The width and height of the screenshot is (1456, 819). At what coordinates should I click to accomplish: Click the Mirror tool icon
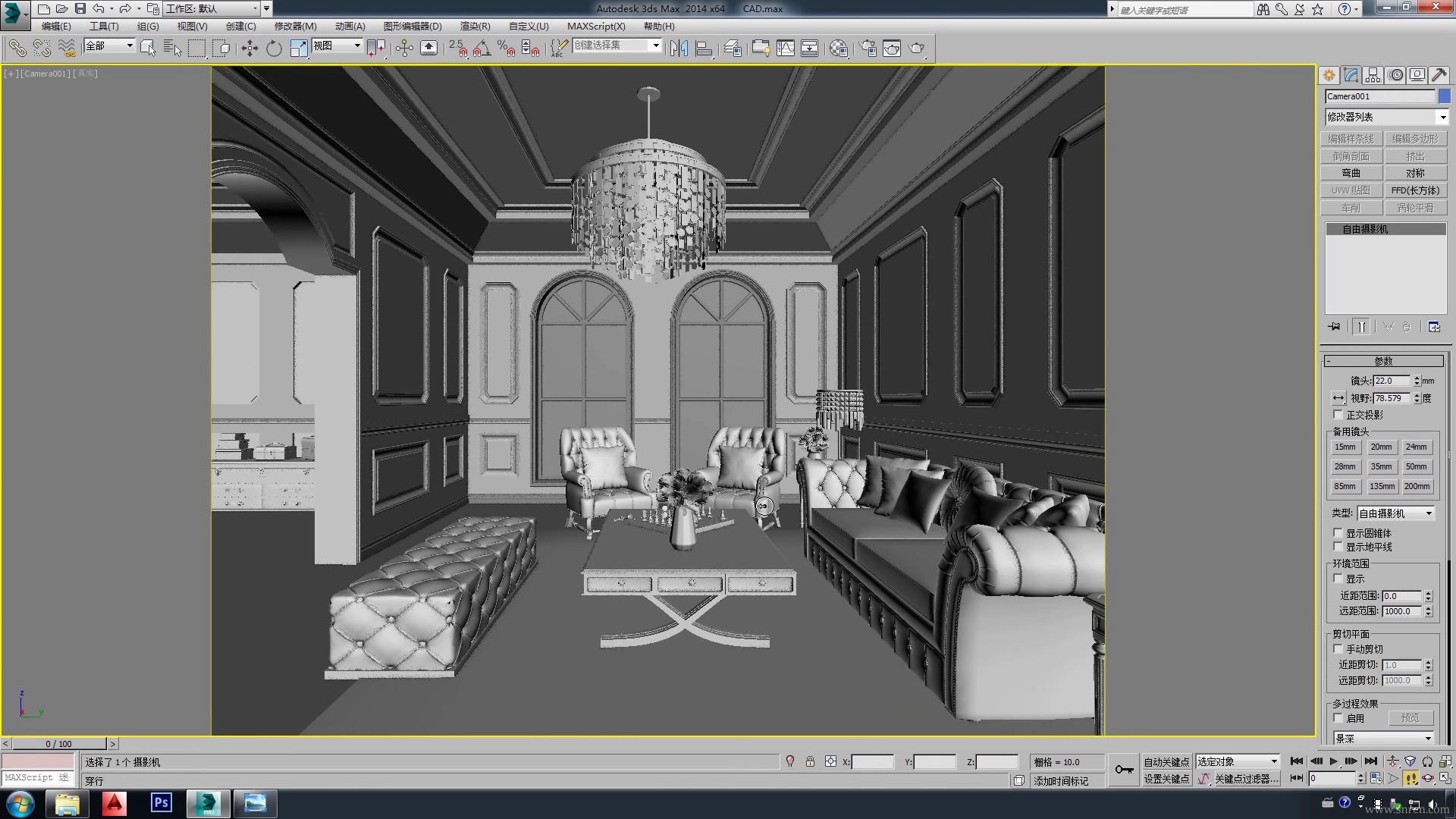point(679,49)
